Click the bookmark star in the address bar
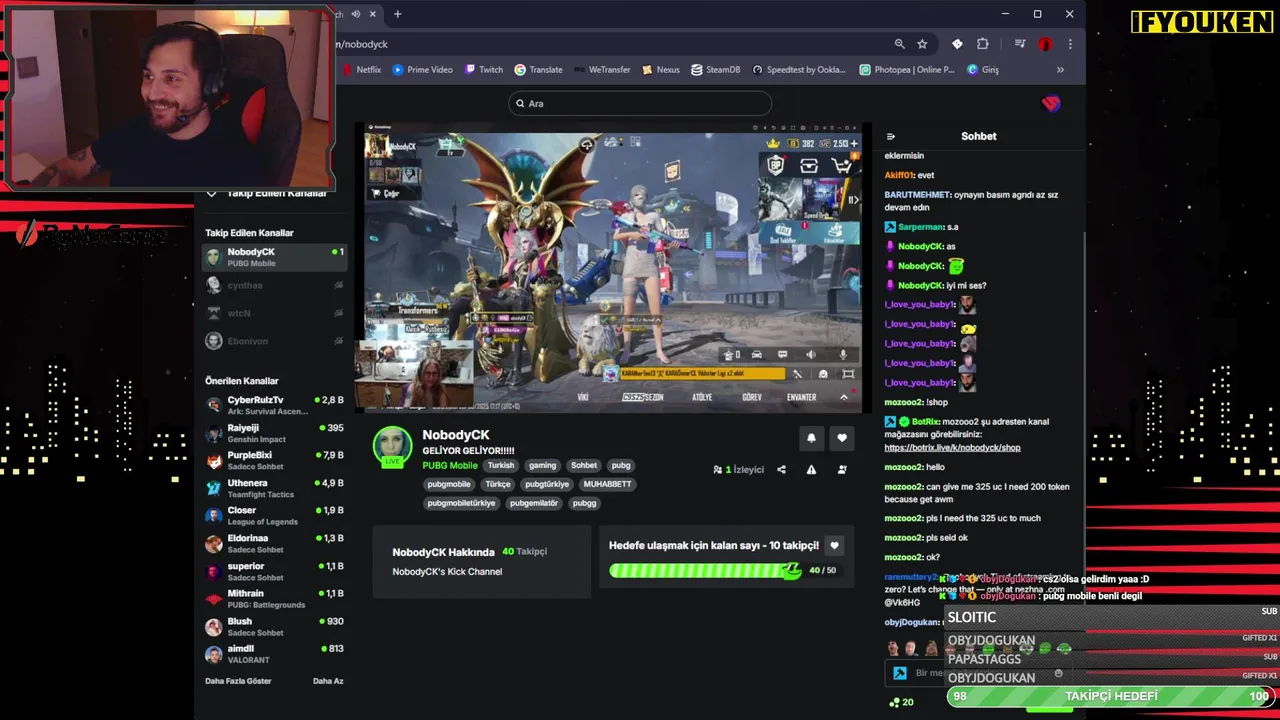Image resolution: width=1280 pixels, height=720 pixels. pyautogui.click(x=922, y=44)
